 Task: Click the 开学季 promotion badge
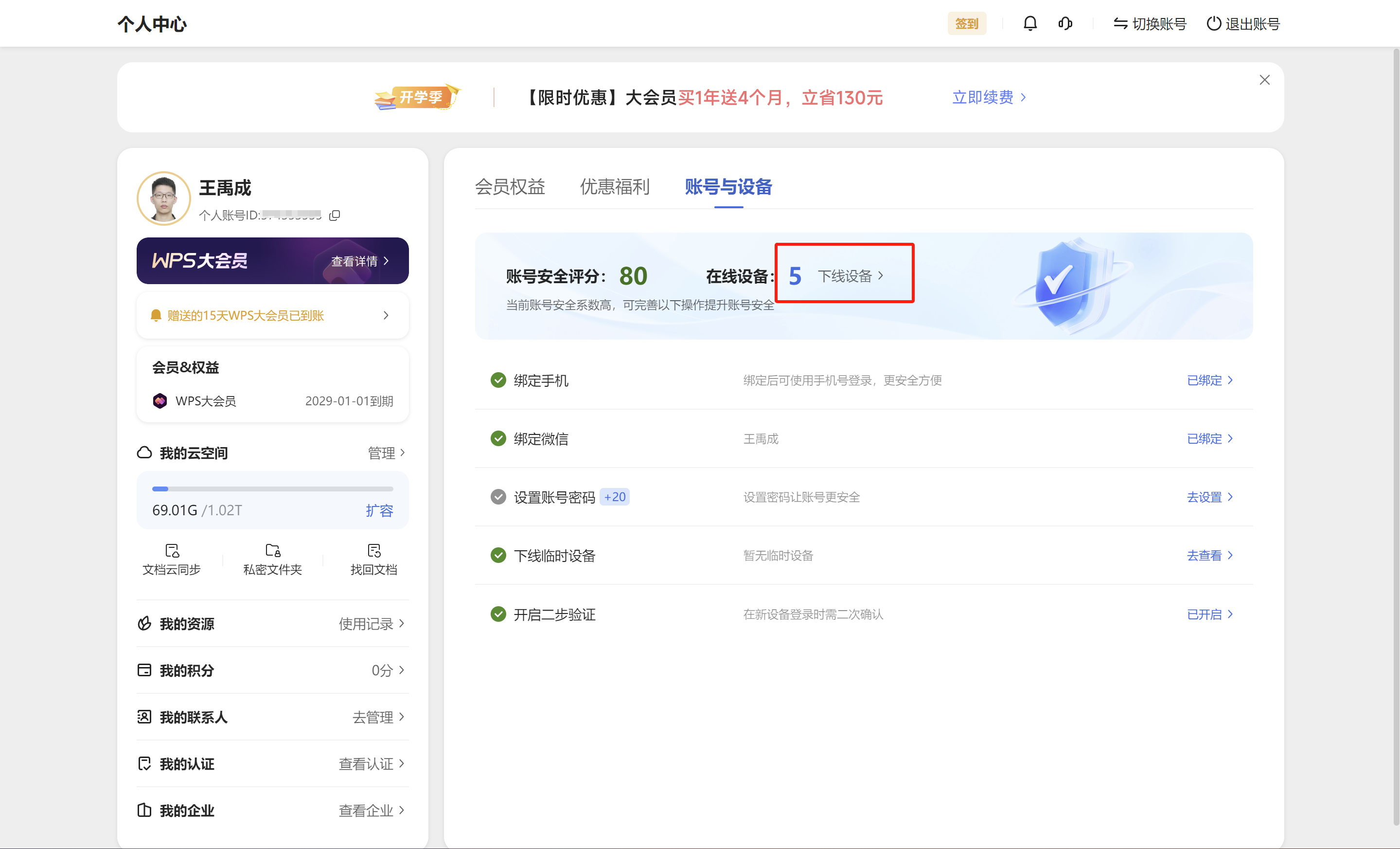click(417, 97)
